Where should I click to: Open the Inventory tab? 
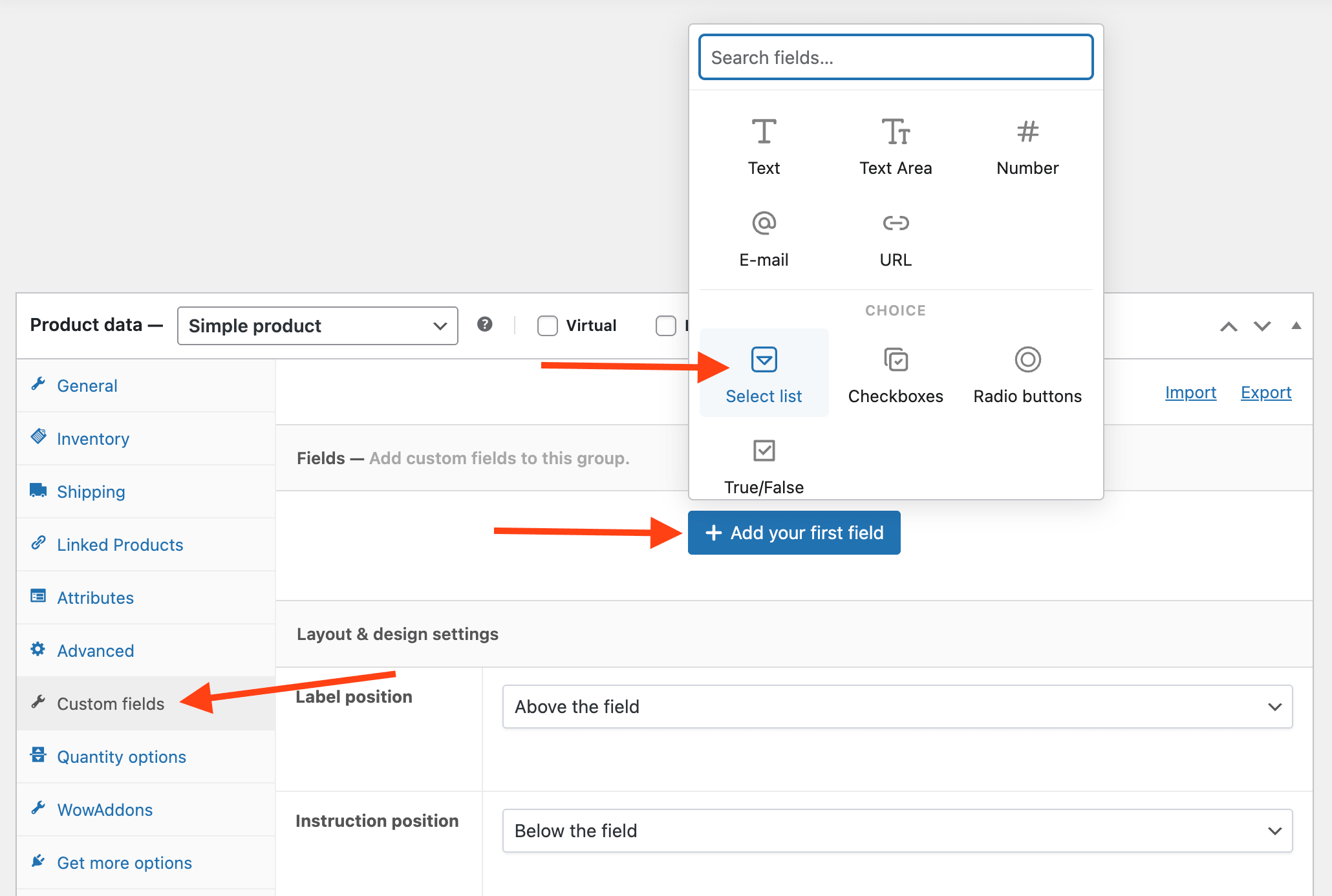coord(93,439)
